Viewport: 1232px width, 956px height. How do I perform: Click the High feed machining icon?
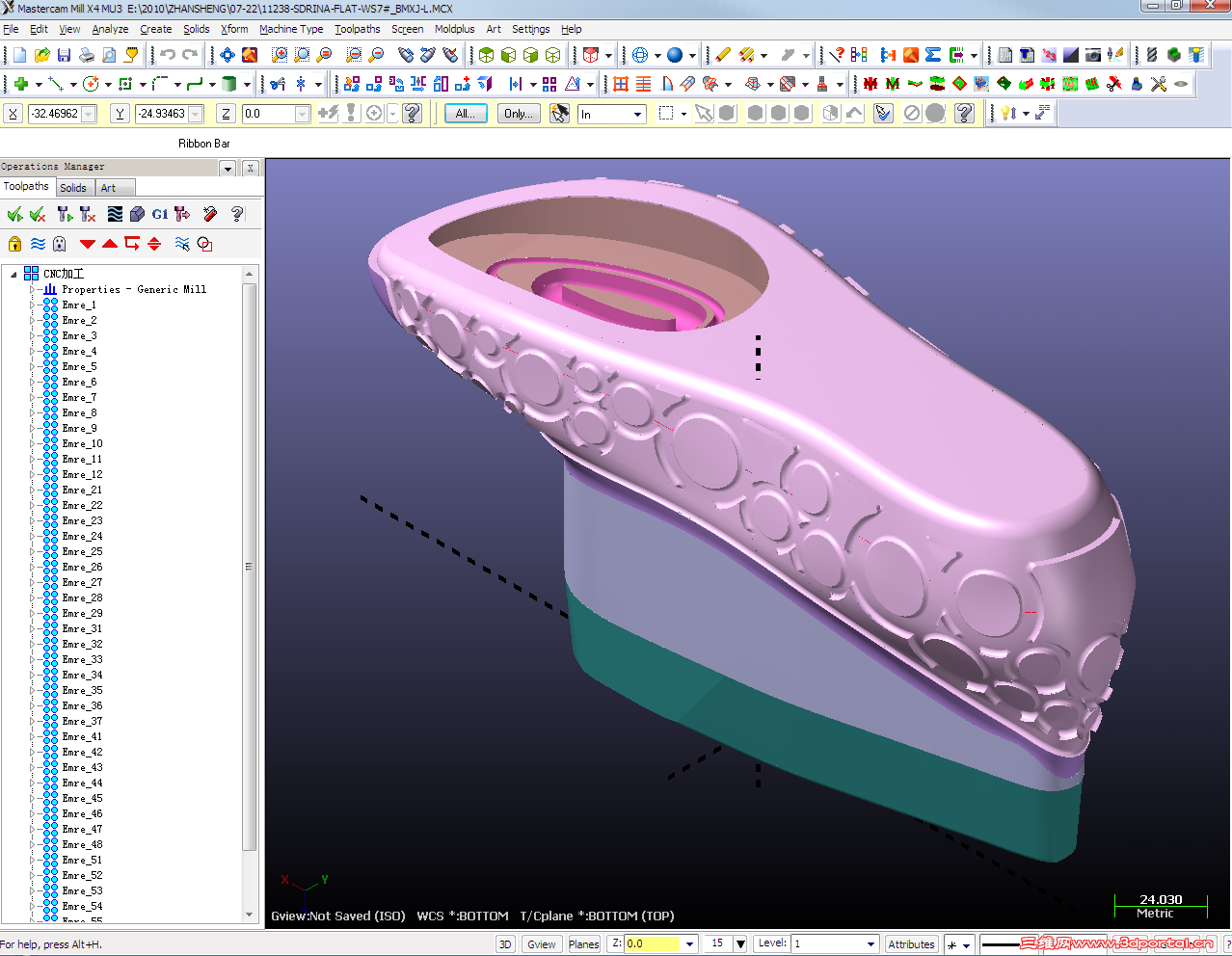182,214
